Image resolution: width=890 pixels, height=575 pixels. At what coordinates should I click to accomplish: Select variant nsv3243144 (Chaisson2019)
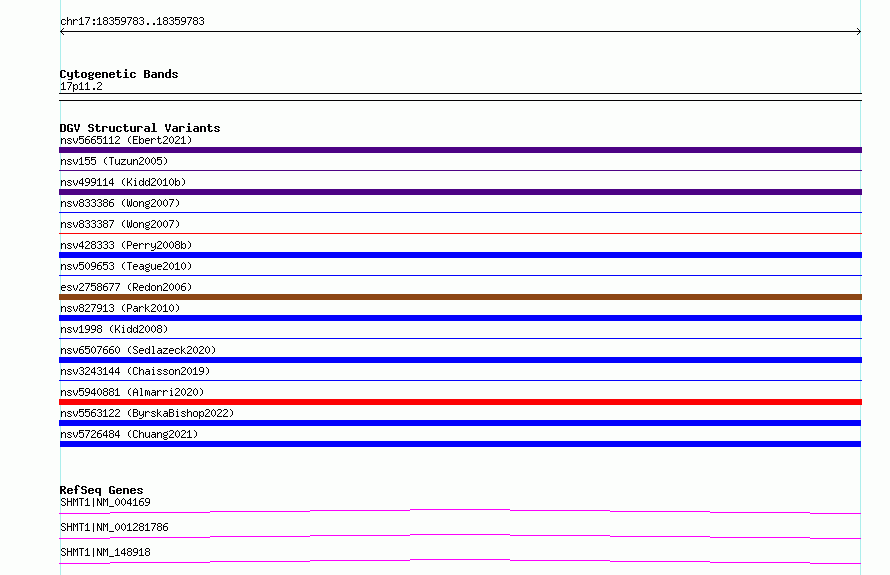click(135, 371)
